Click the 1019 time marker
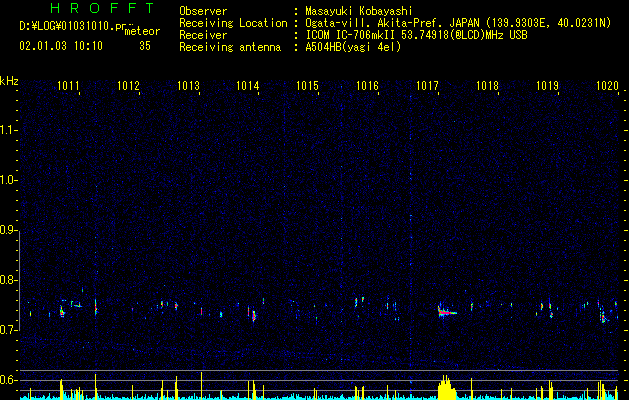This screenshot has width=629, height=400. point(548,86)
